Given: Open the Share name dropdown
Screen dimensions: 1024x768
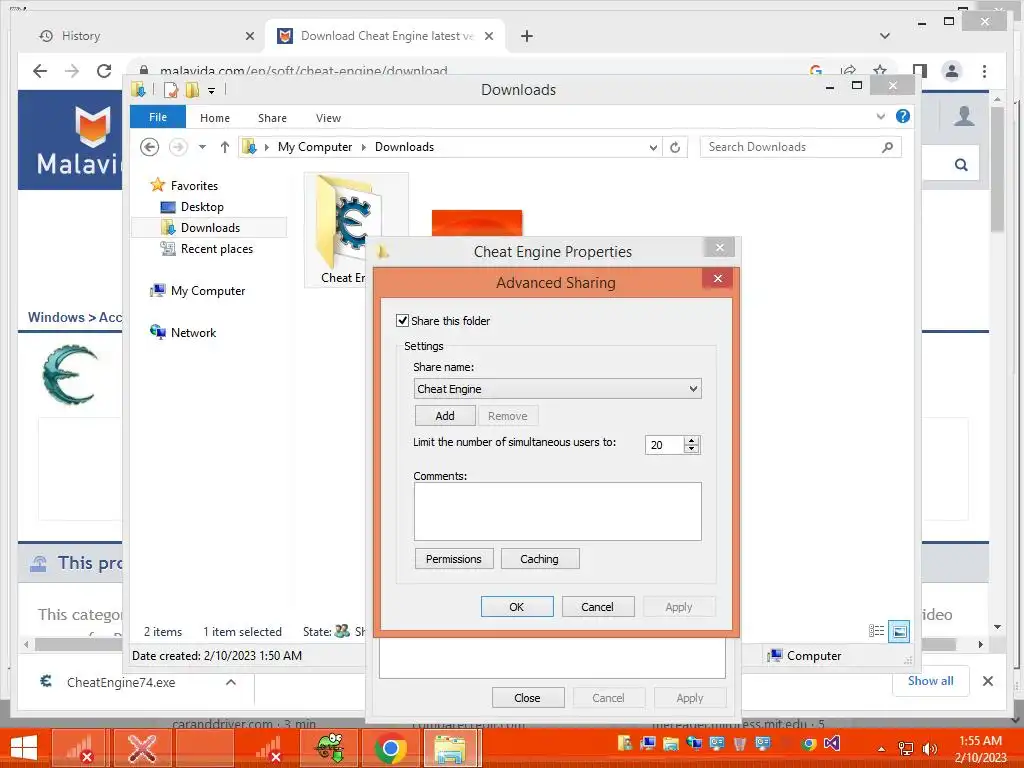Looking at the screenshot, I should (693, 389).
